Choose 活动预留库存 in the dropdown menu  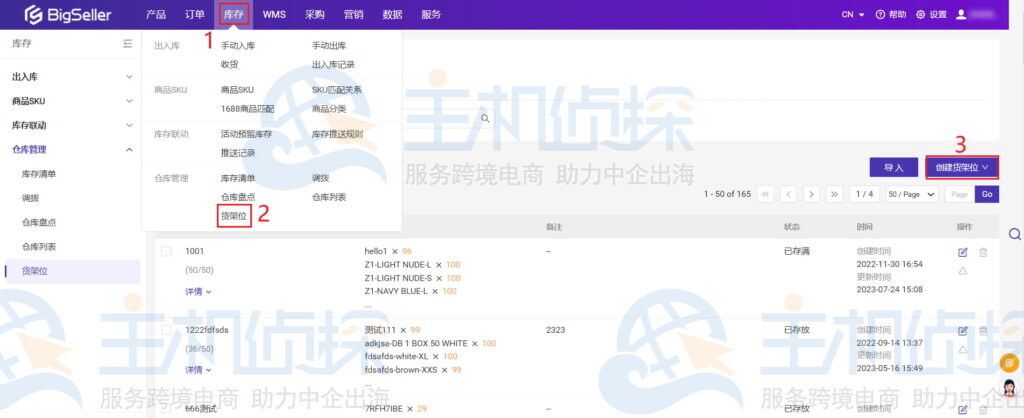246,134
